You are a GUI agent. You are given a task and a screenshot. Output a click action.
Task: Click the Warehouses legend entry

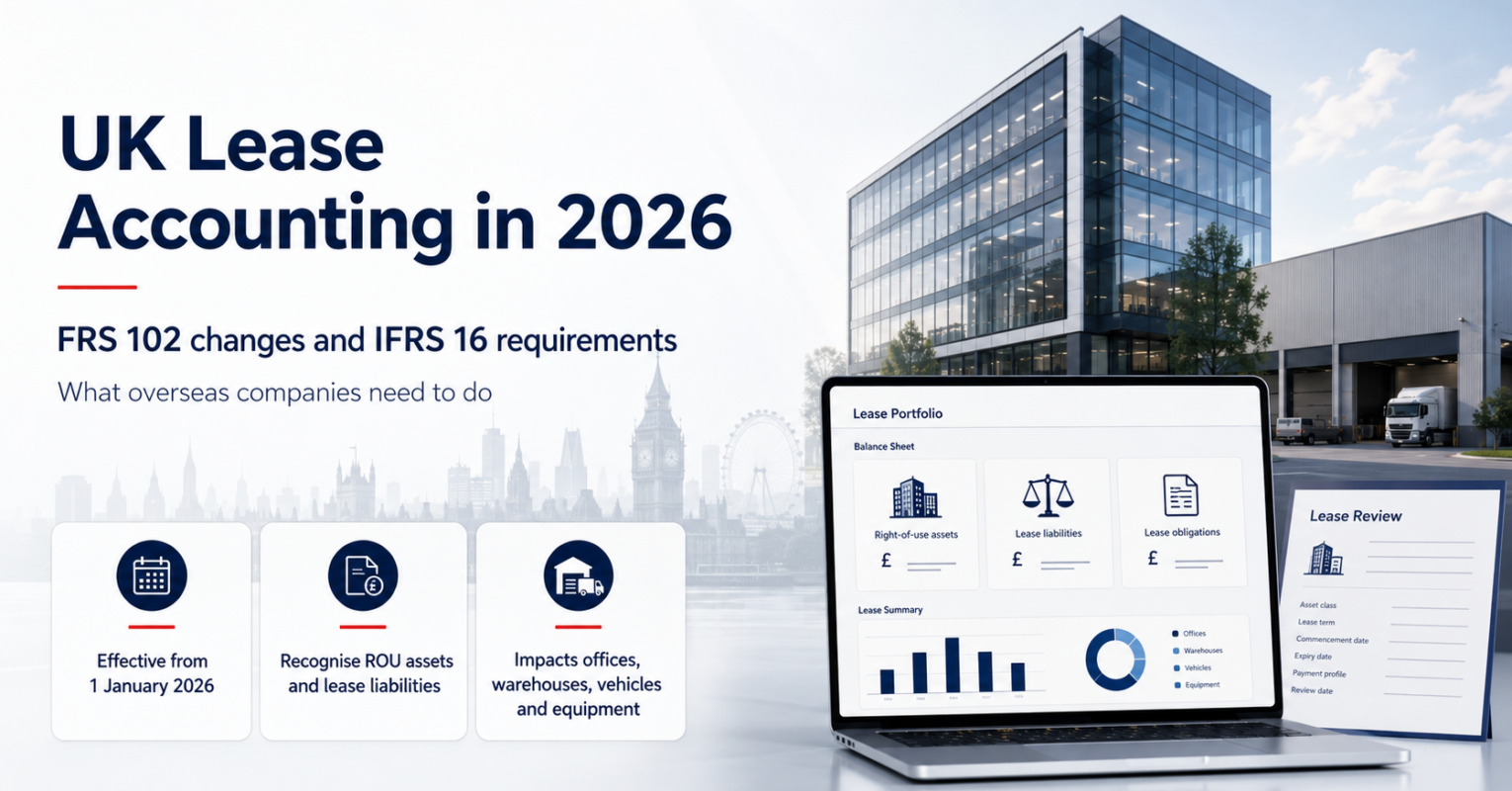pyautogui.click(x=1198, y=651)
